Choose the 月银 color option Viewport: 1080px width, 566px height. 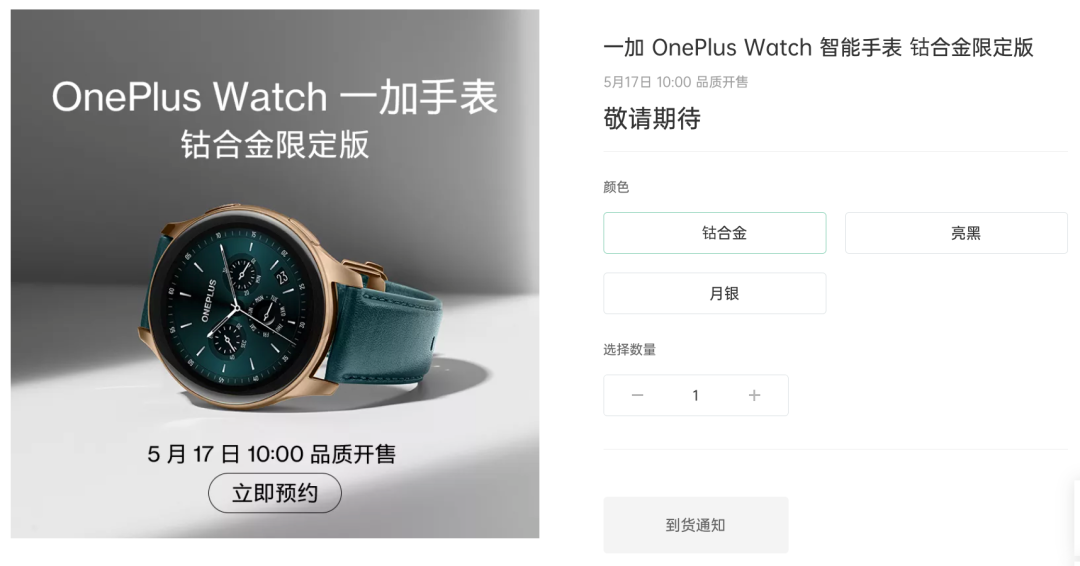click(714, 293)
